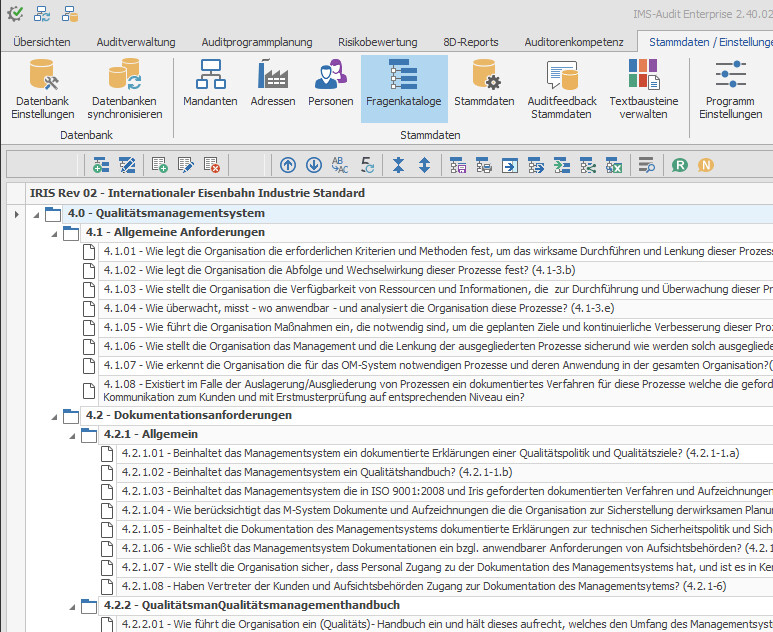Click the add catalog node icon

101,165
